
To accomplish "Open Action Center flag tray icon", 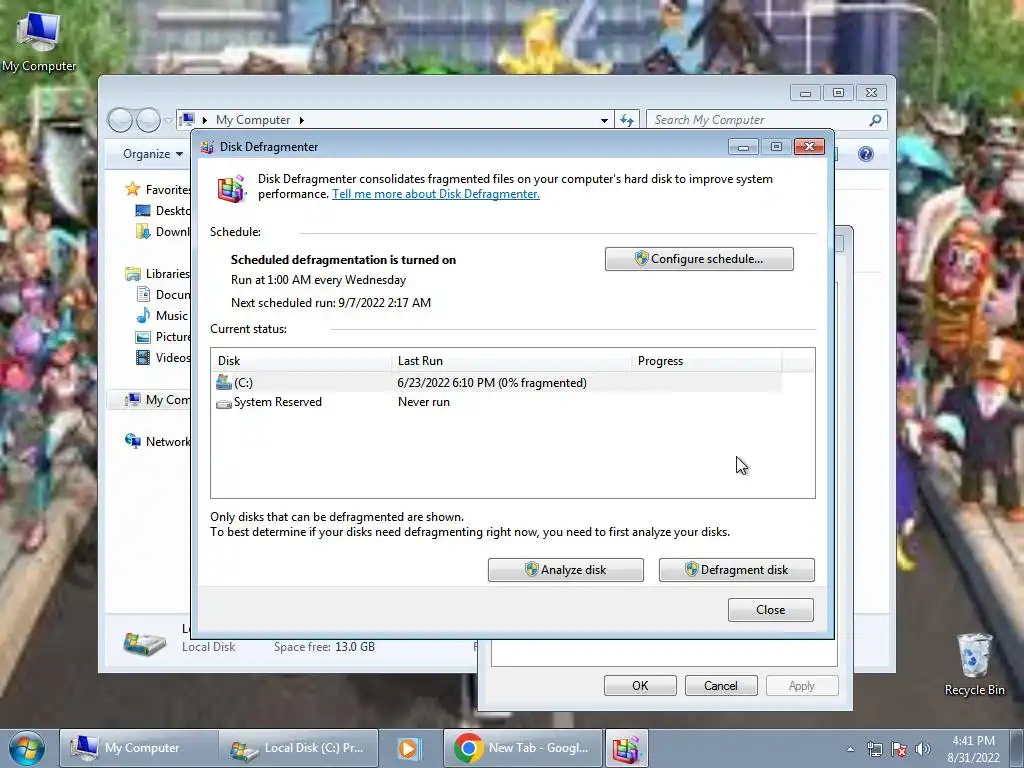I will [x=899, y=749].
